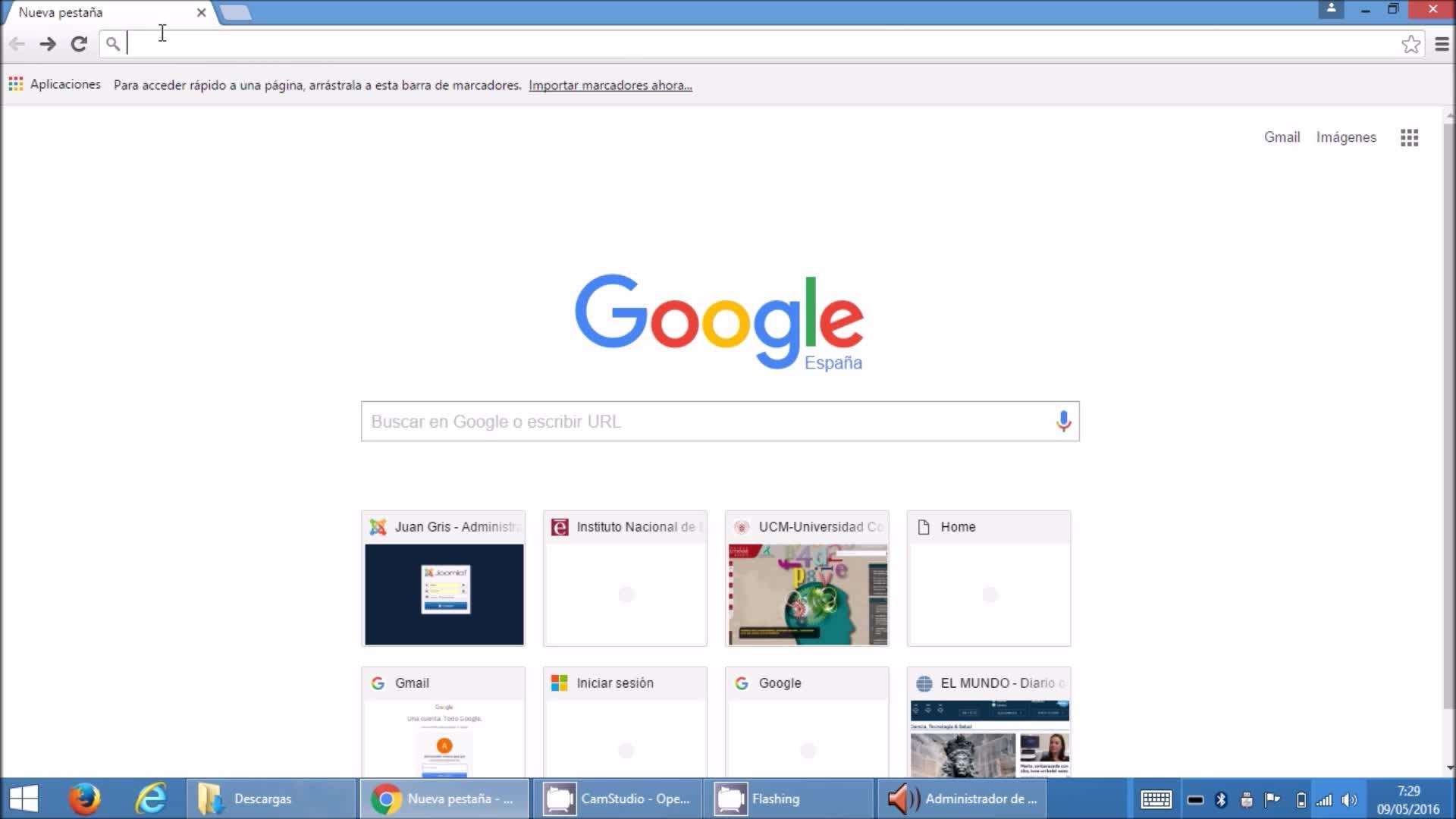This screenshot has width=1456, height=819.
Task: Open the Google apps grid
Action: (1409, 137)
